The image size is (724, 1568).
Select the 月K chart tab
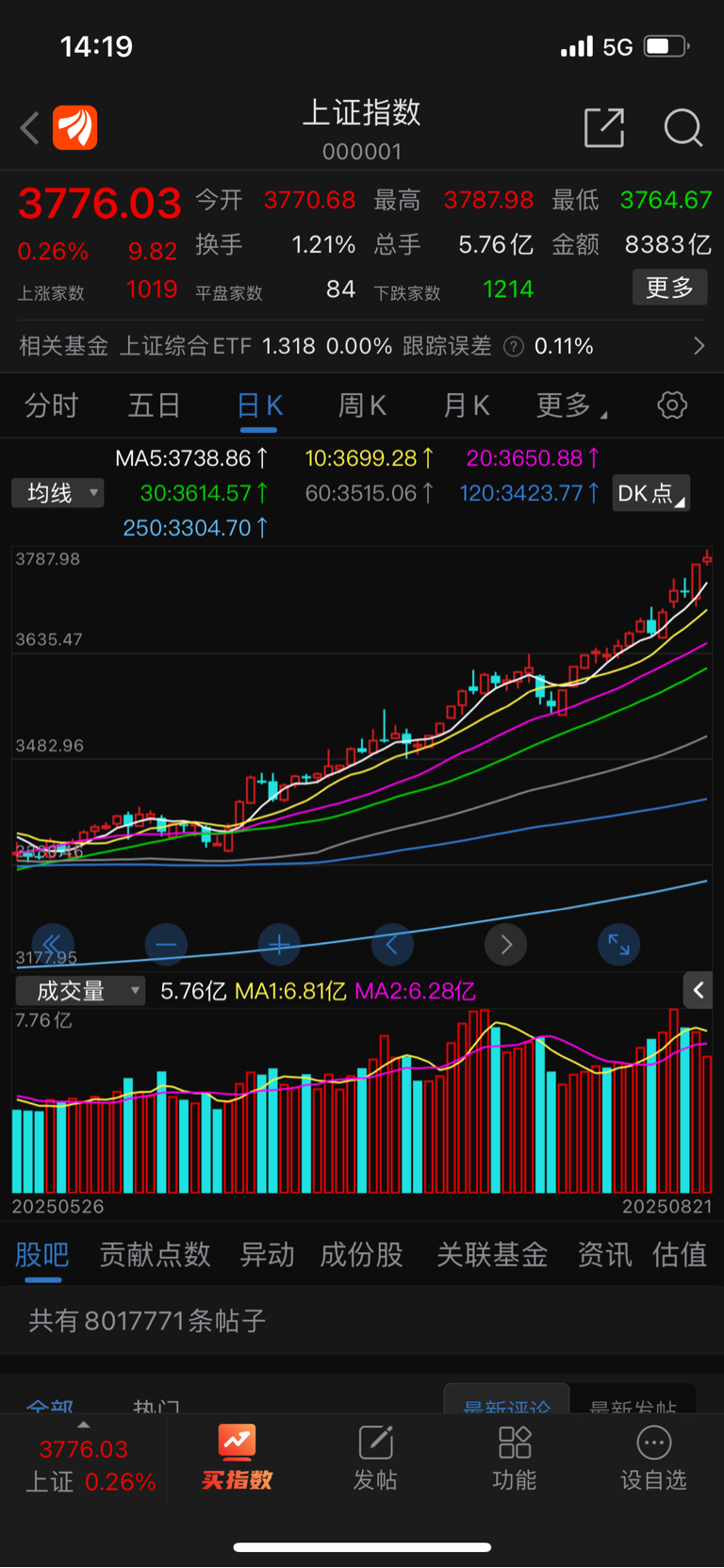coord(466,405)
